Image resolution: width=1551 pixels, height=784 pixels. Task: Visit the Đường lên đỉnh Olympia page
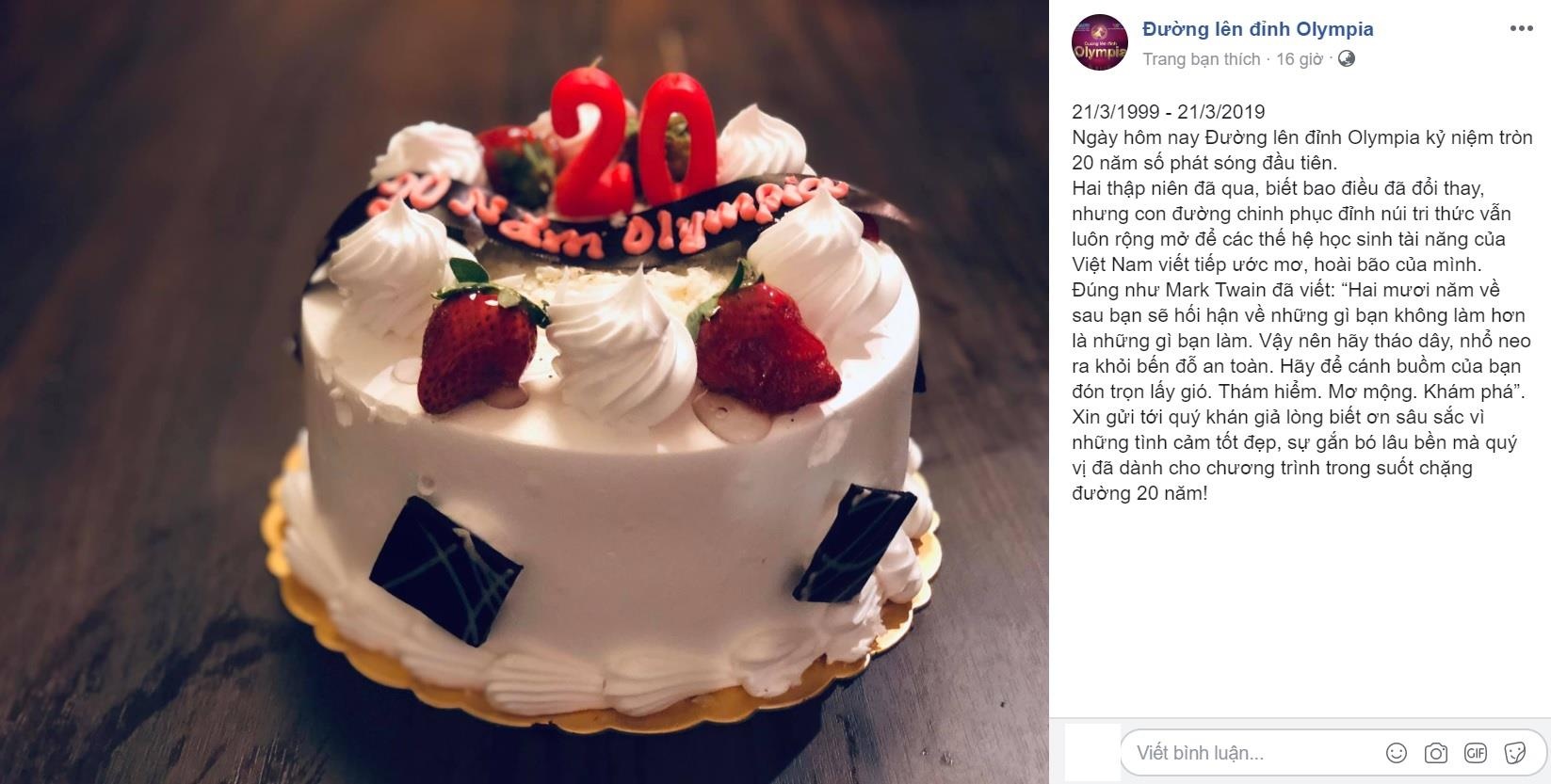[1258, 29]
